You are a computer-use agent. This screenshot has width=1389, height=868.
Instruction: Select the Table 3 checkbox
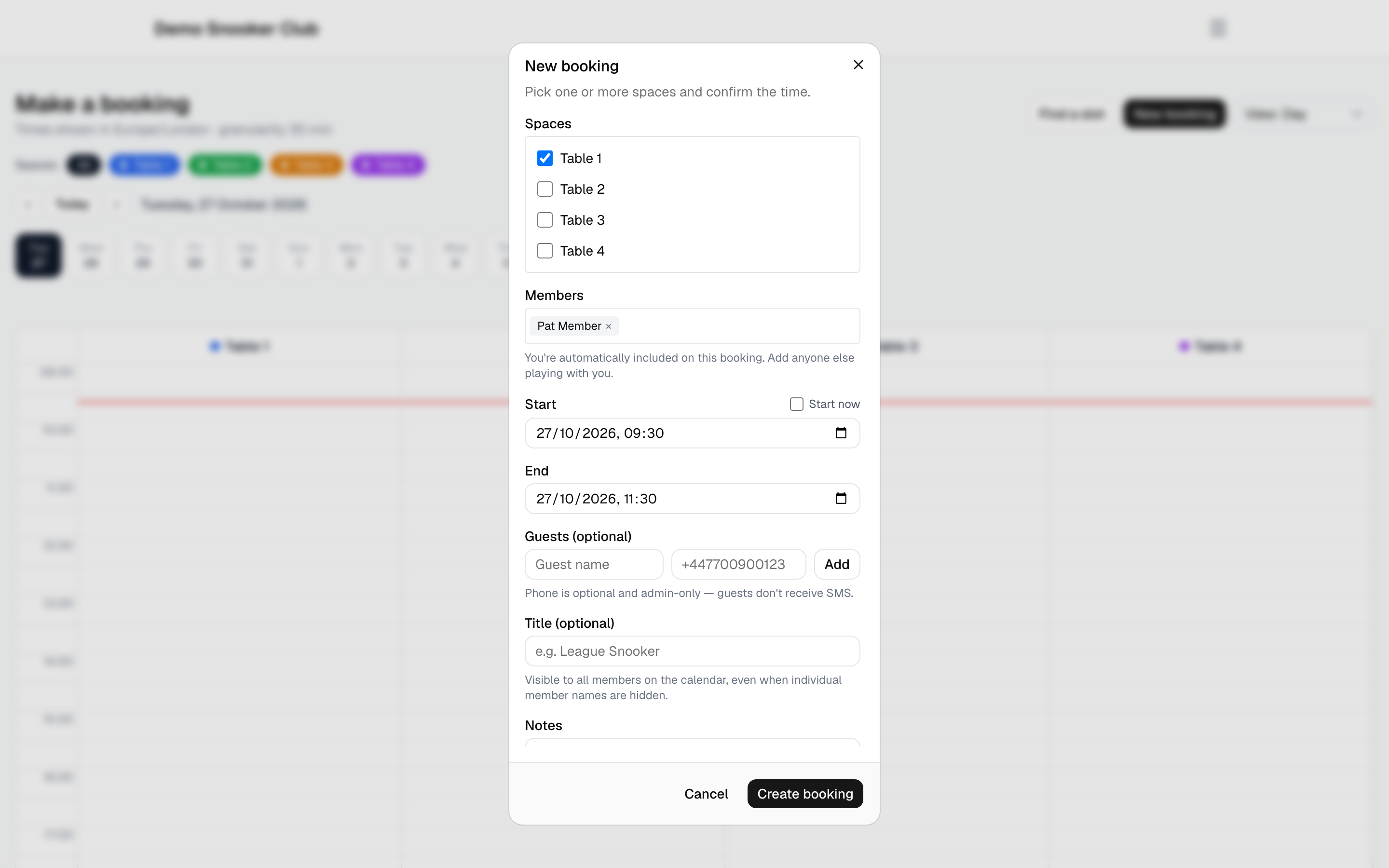tap(545, 220)
